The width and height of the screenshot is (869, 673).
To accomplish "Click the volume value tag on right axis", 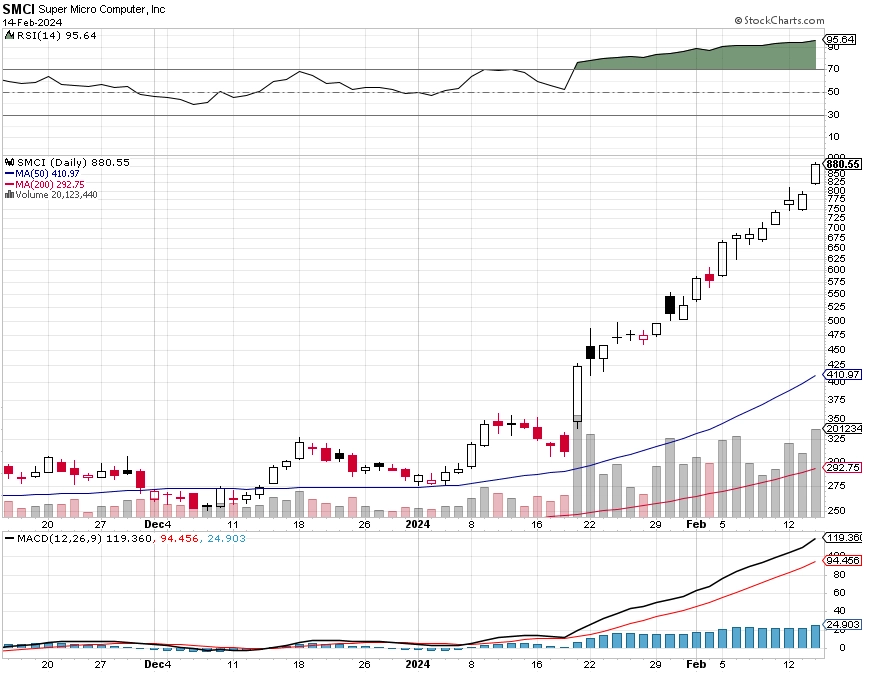I will pyautogui.click(x=844, y=429).
